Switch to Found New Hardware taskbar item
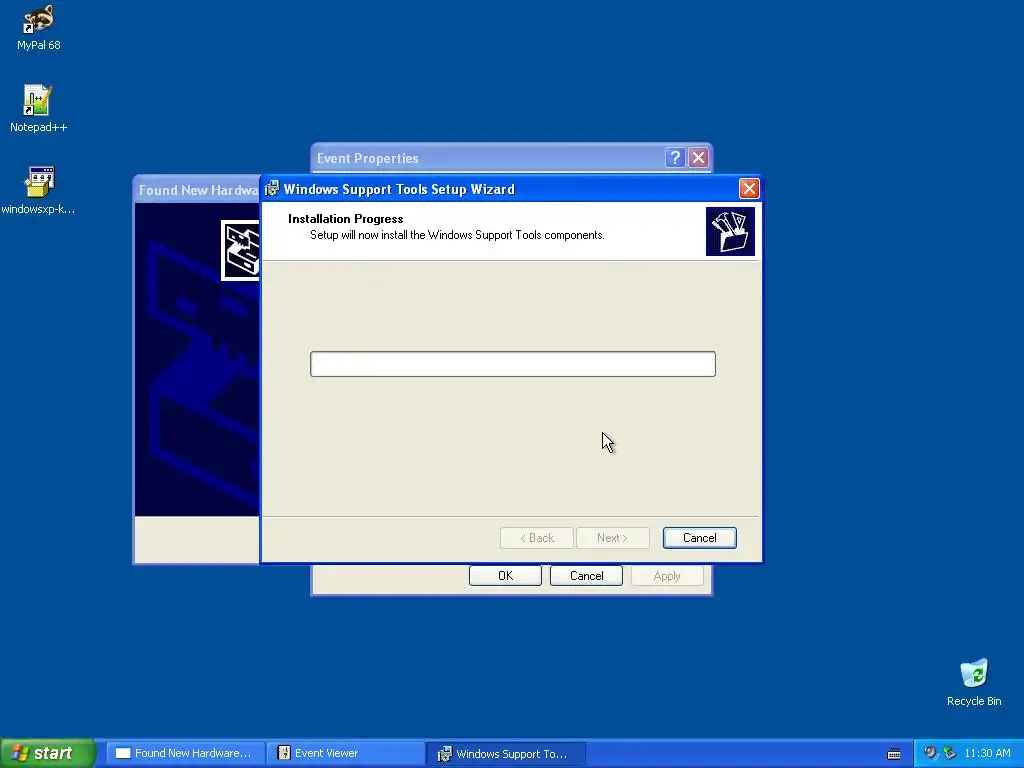This screenshot has height=768, width=1024. pyautogui.click(x=185, y=753)
